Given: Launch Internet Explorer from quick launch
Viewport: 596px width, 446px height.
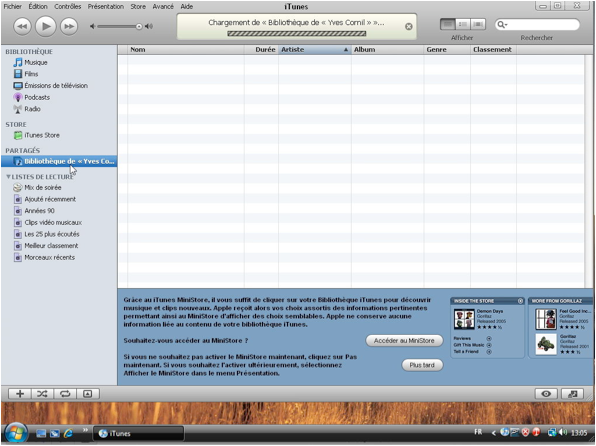Looking at the screenshot, I should 68,433.
